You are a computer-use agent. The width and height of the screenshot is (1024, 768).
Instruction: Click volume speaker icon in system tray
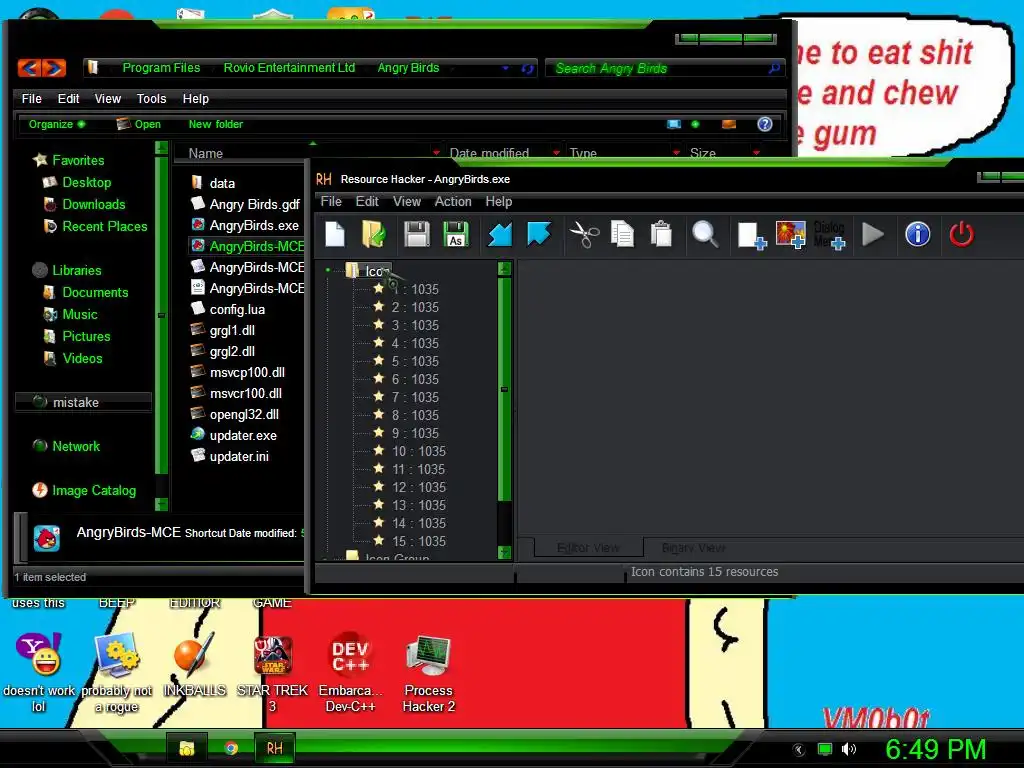848,749
